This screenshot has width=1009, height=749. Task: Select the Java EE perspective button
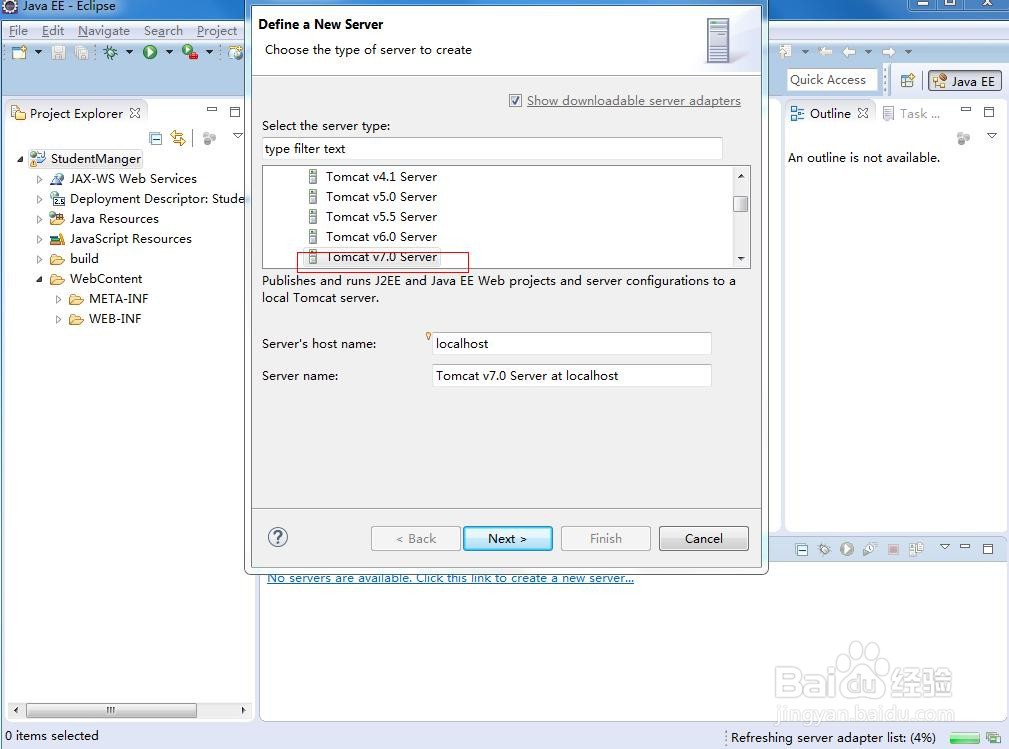click(x=964, y=81)
